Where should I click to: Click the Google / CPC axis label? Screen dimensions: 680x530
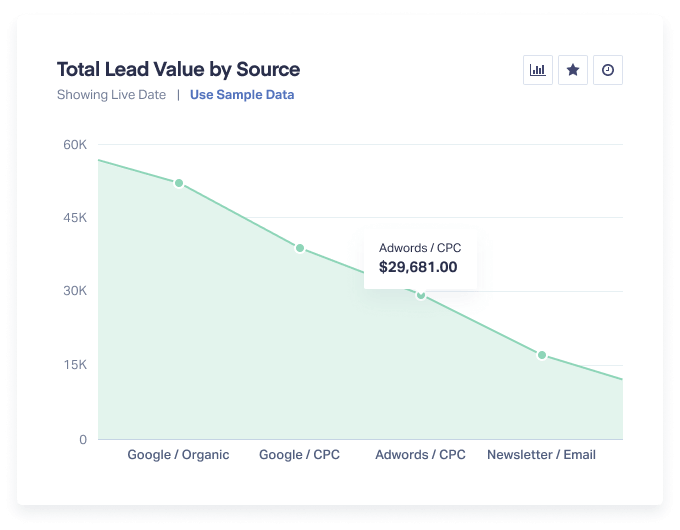tap(299, 455)
